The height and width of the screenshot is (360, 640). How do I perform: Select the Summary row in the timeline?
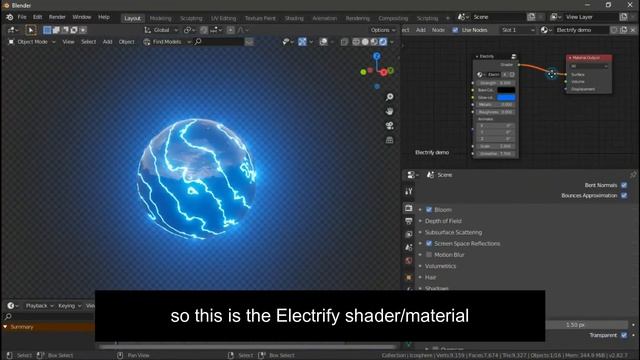click(48, 327)
